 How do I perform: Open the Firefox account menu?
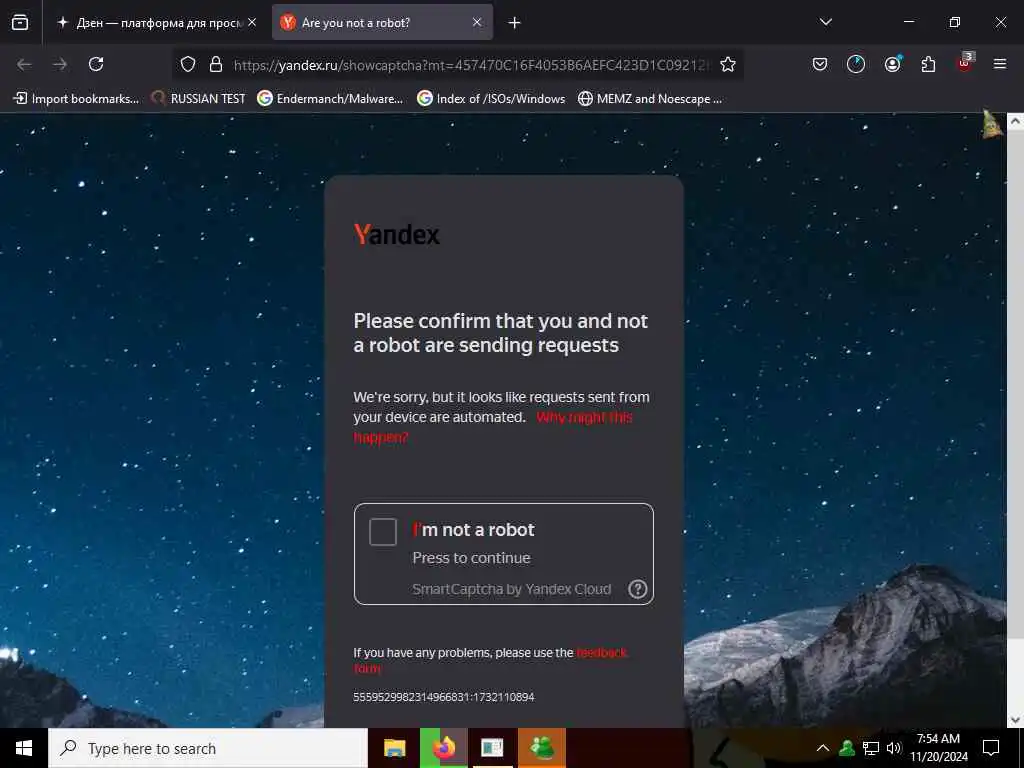coord(892,64)
